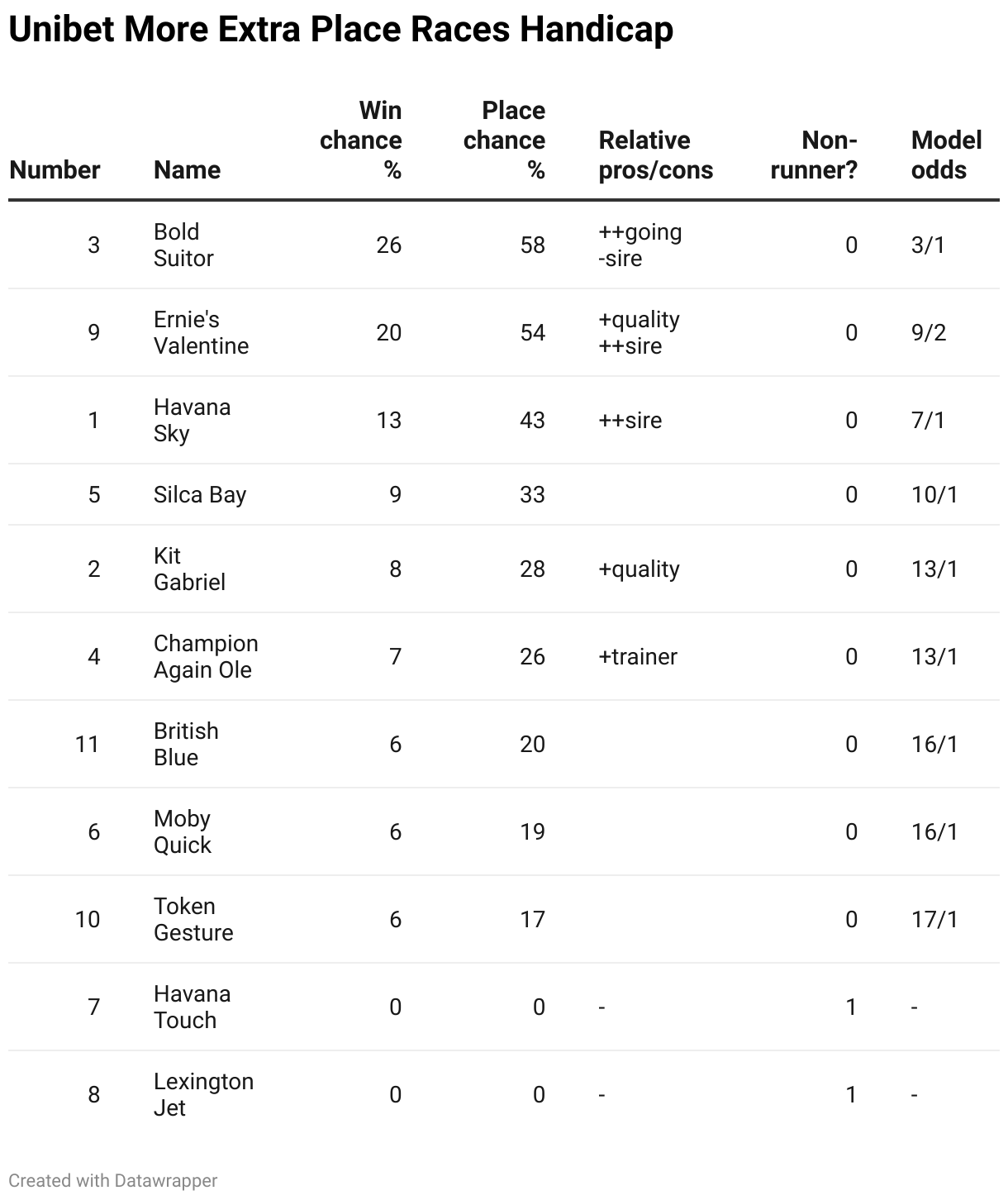Image resolution: width=1008 pixels, height=1200 pixels.
Task: Click the Number column header
Action: coord(55,169)
